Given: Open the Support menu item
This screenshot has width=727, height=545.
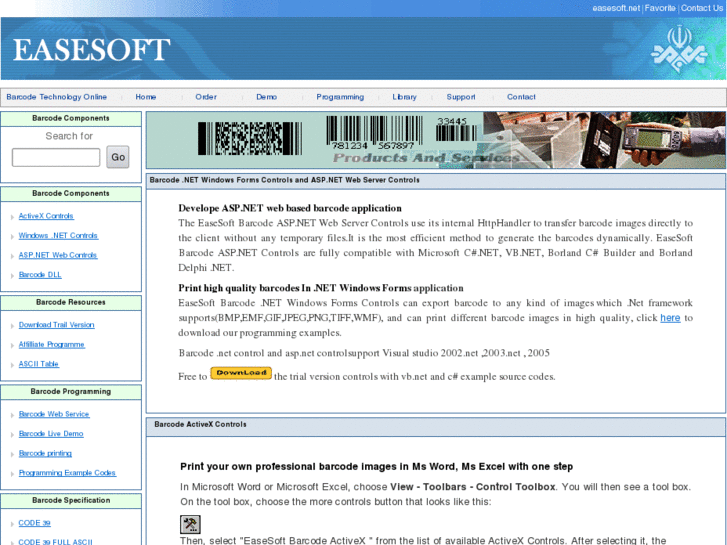Looking at the screenshot, I should pyautogui.click(x=461, y=97).
